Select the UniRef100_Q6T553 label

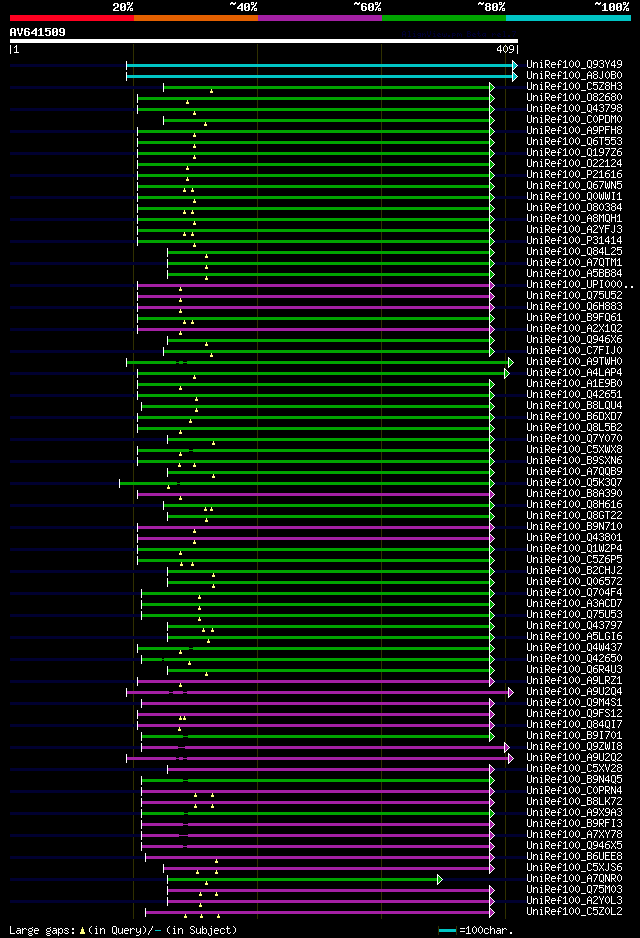(574, 141)
